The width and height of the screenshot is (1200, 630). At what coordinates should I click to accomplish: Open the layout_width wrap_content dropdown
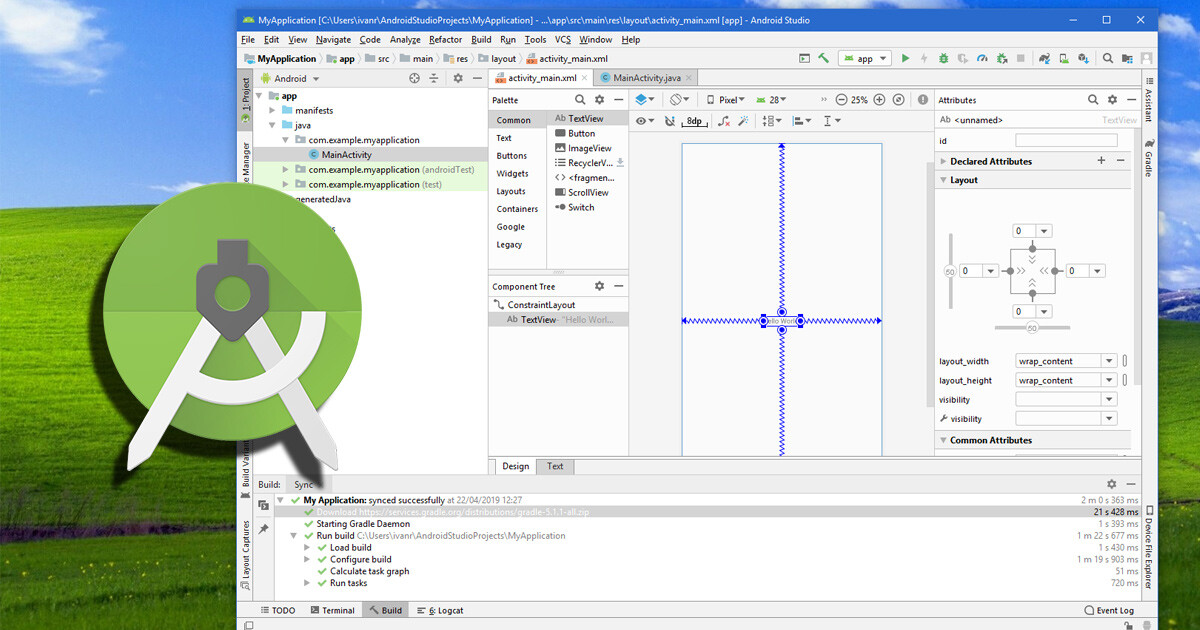click(x=1109, y=361)
